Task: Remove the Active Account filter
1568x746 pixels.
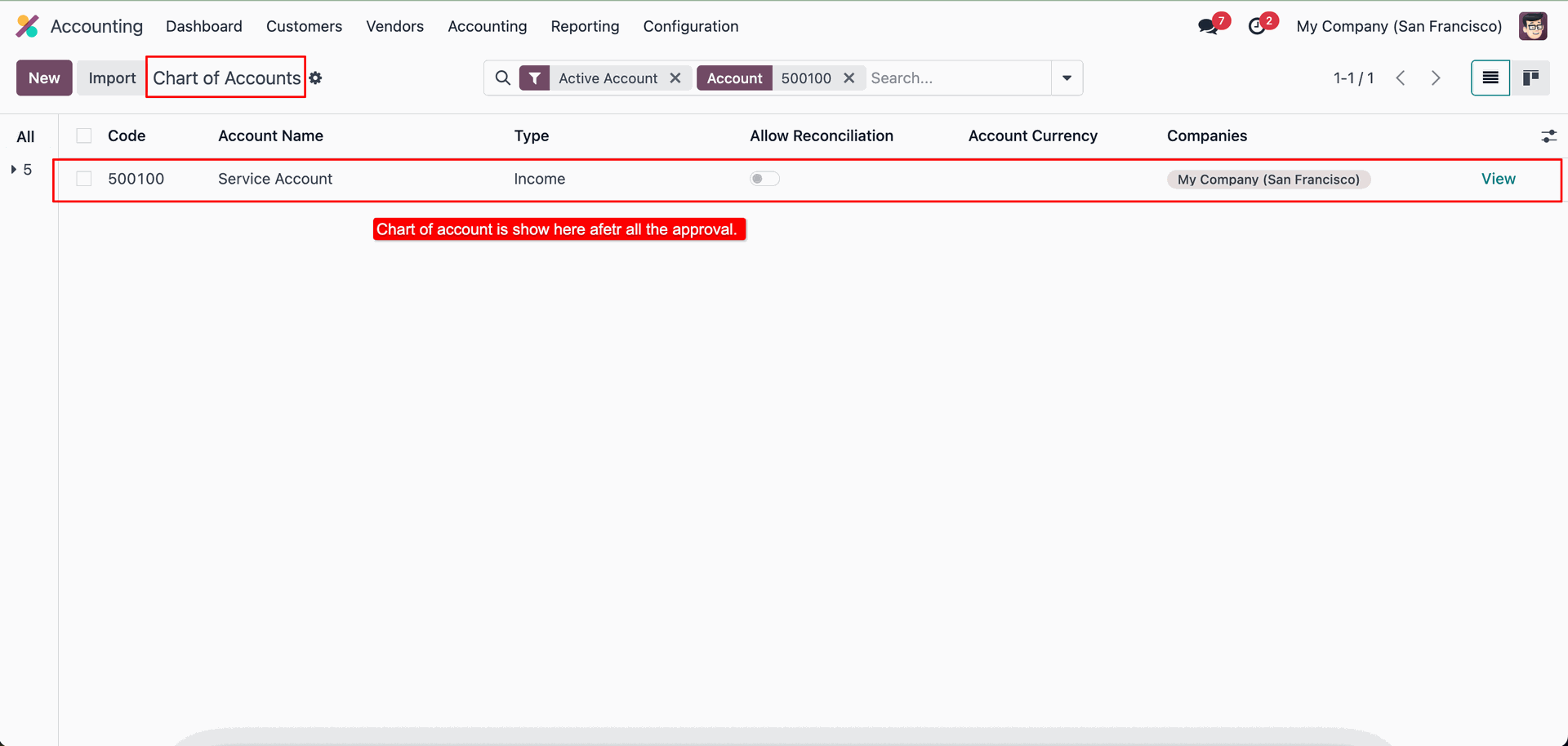Action: 675,78
